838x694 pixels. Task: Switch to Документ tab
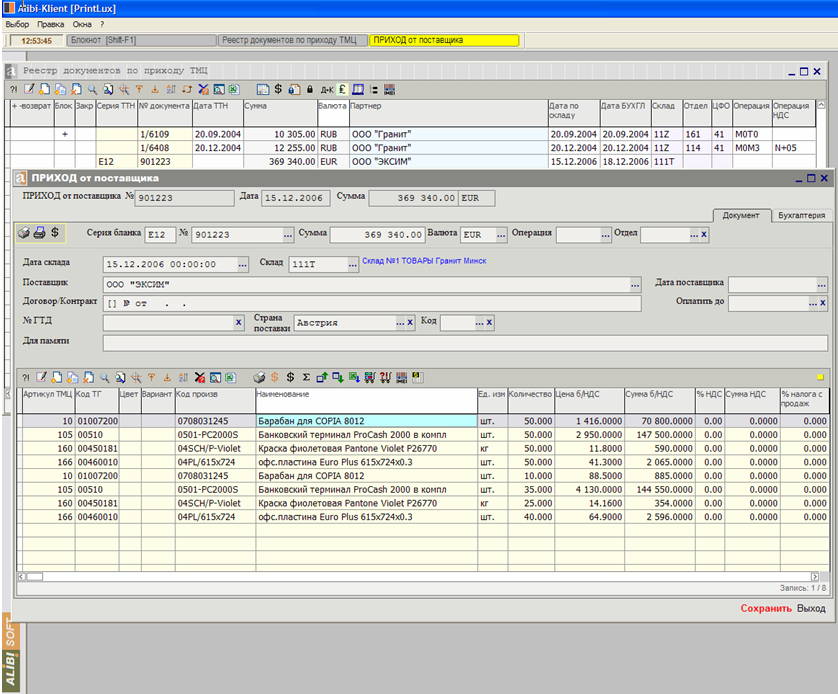[x=741, y=215]
